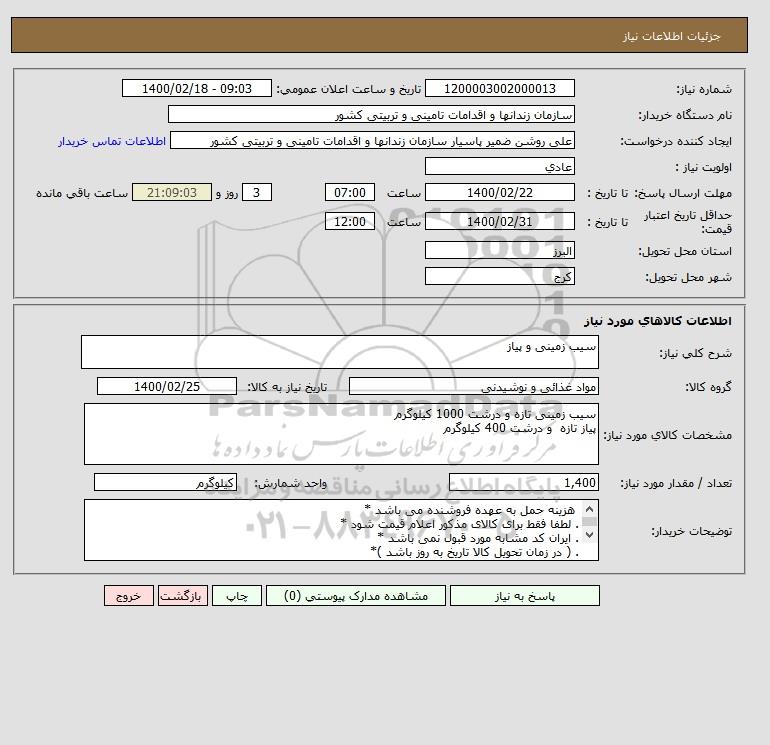Click general description field سیب زمینی و پیاز

[340, 352]
